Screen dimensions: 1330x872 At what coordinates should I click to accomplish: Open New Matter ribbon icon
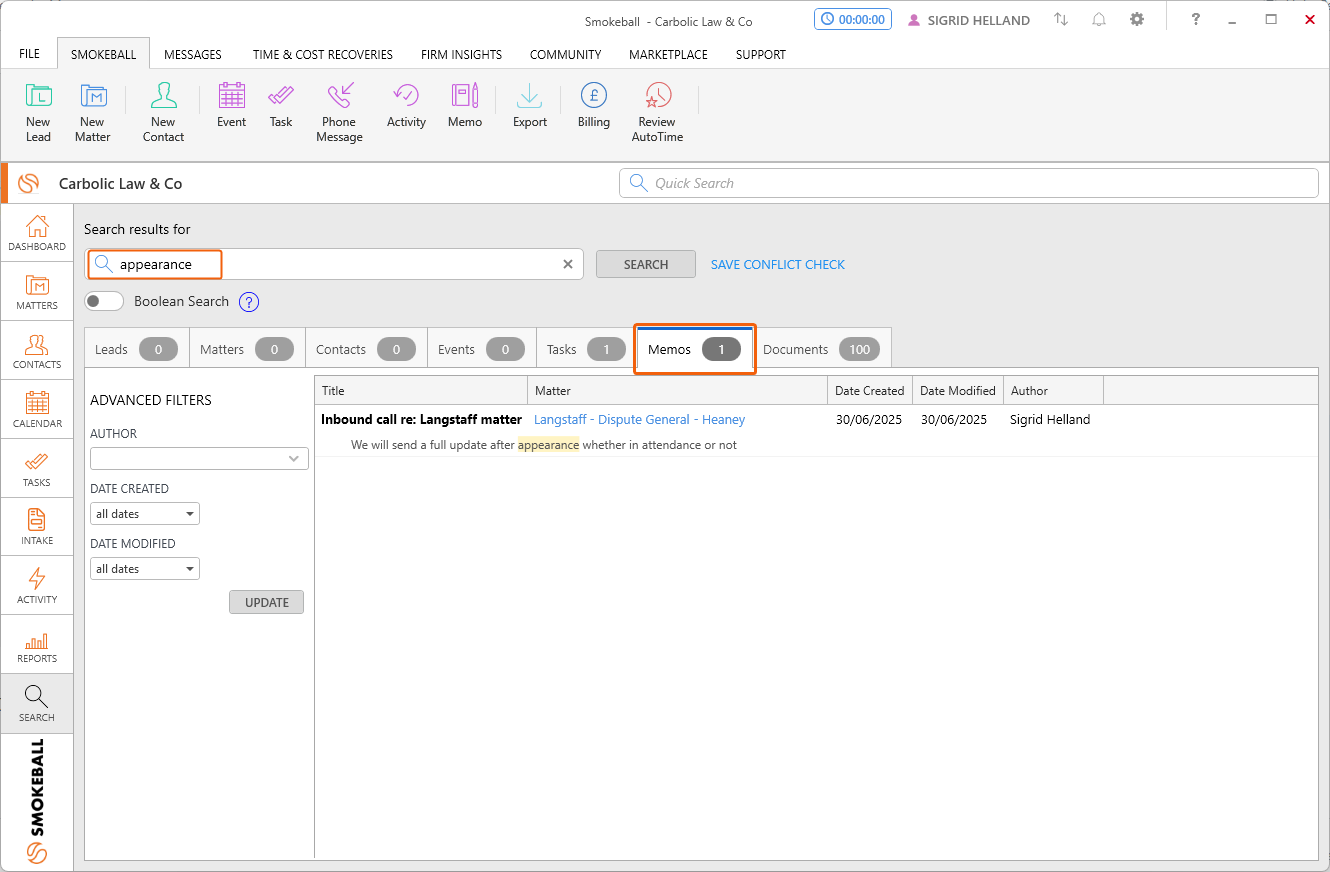tap(92, 112)
